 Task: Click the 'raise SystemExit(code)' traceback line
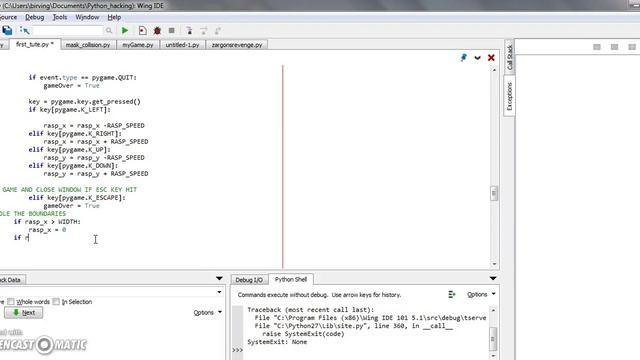(303, 334)
